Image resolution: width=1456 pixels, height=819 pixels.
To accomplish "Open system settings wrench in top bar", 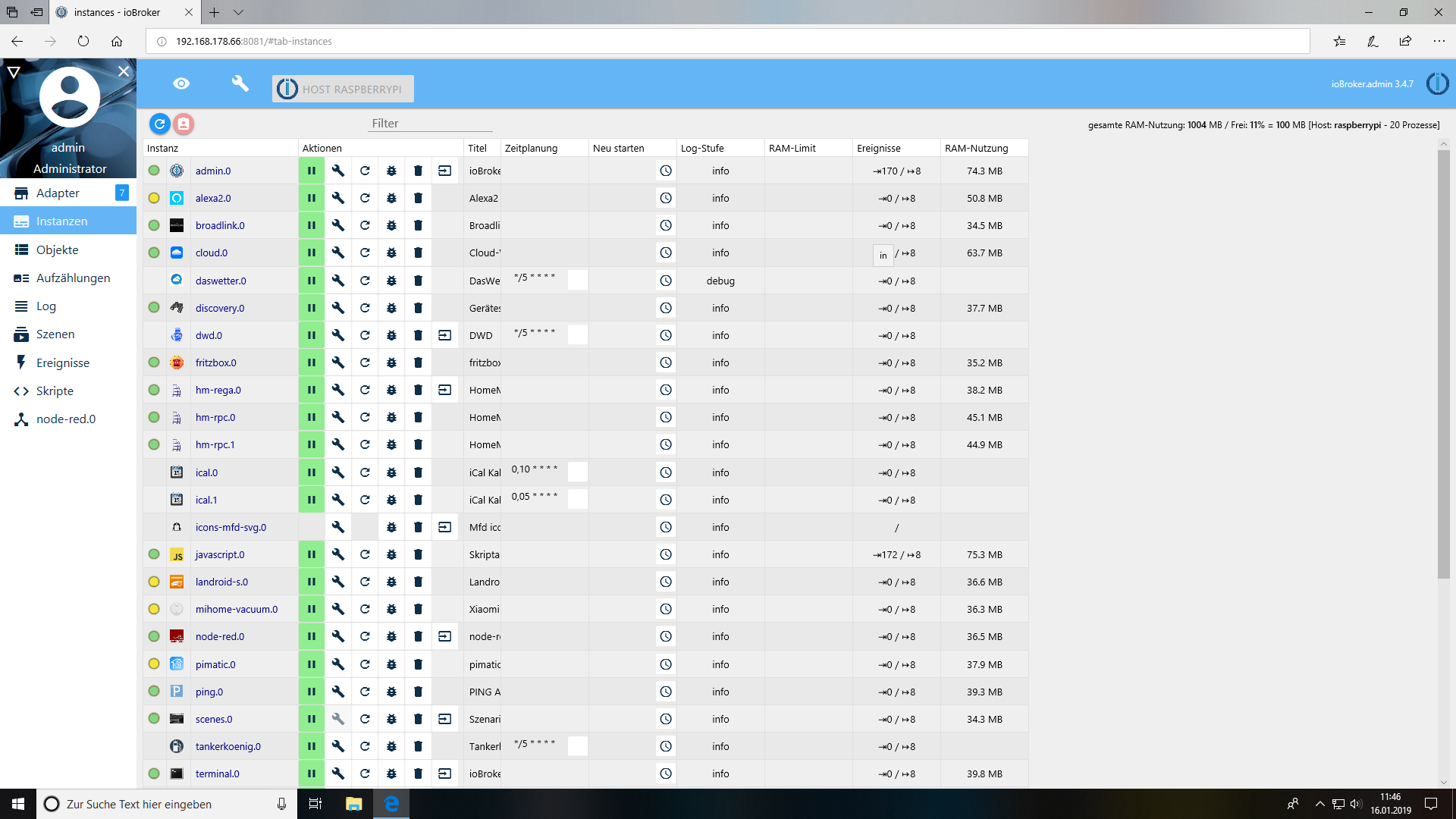I will (240, 83).
